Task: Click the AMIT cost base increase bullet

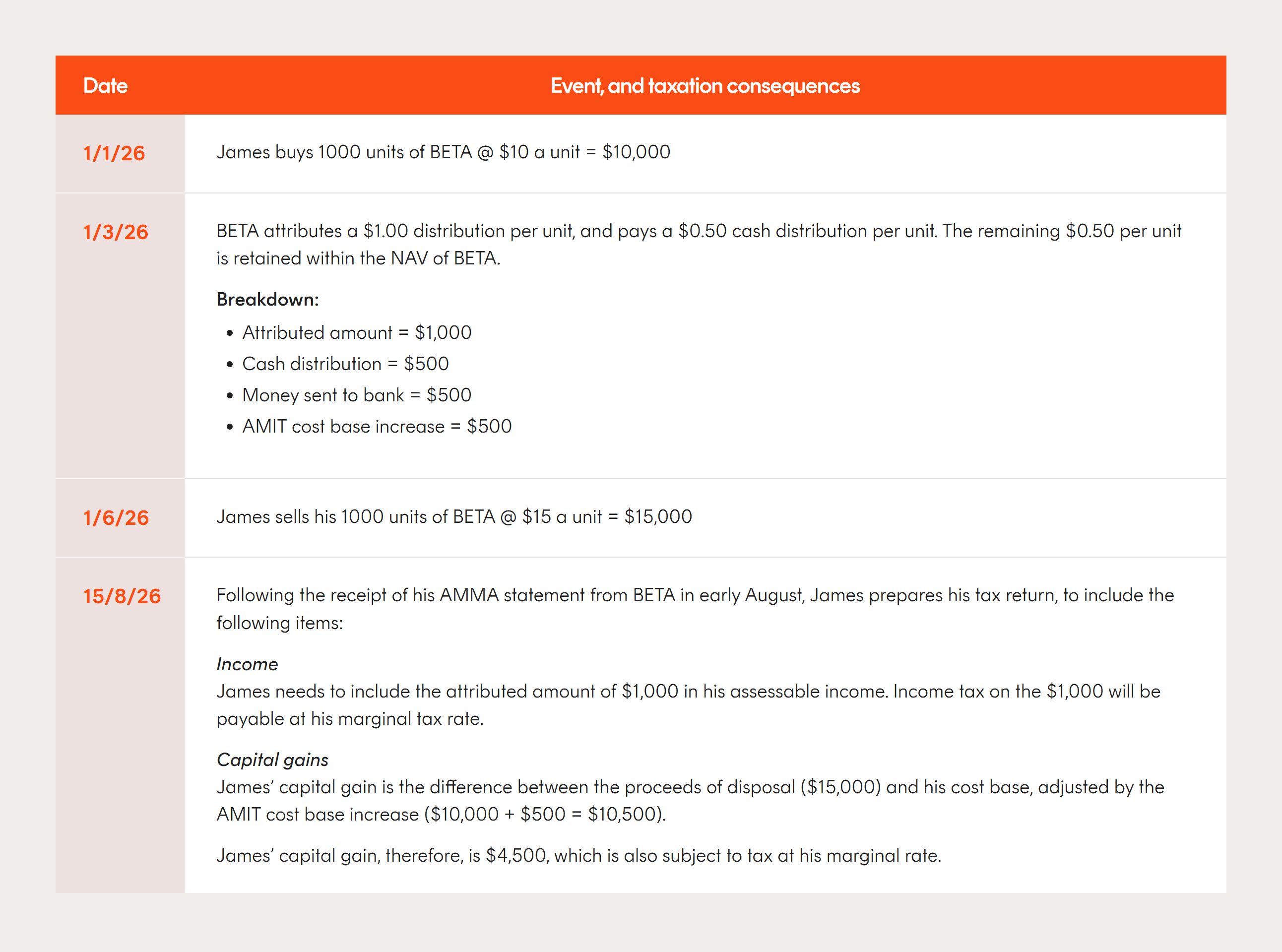Action: click(377, 427)
